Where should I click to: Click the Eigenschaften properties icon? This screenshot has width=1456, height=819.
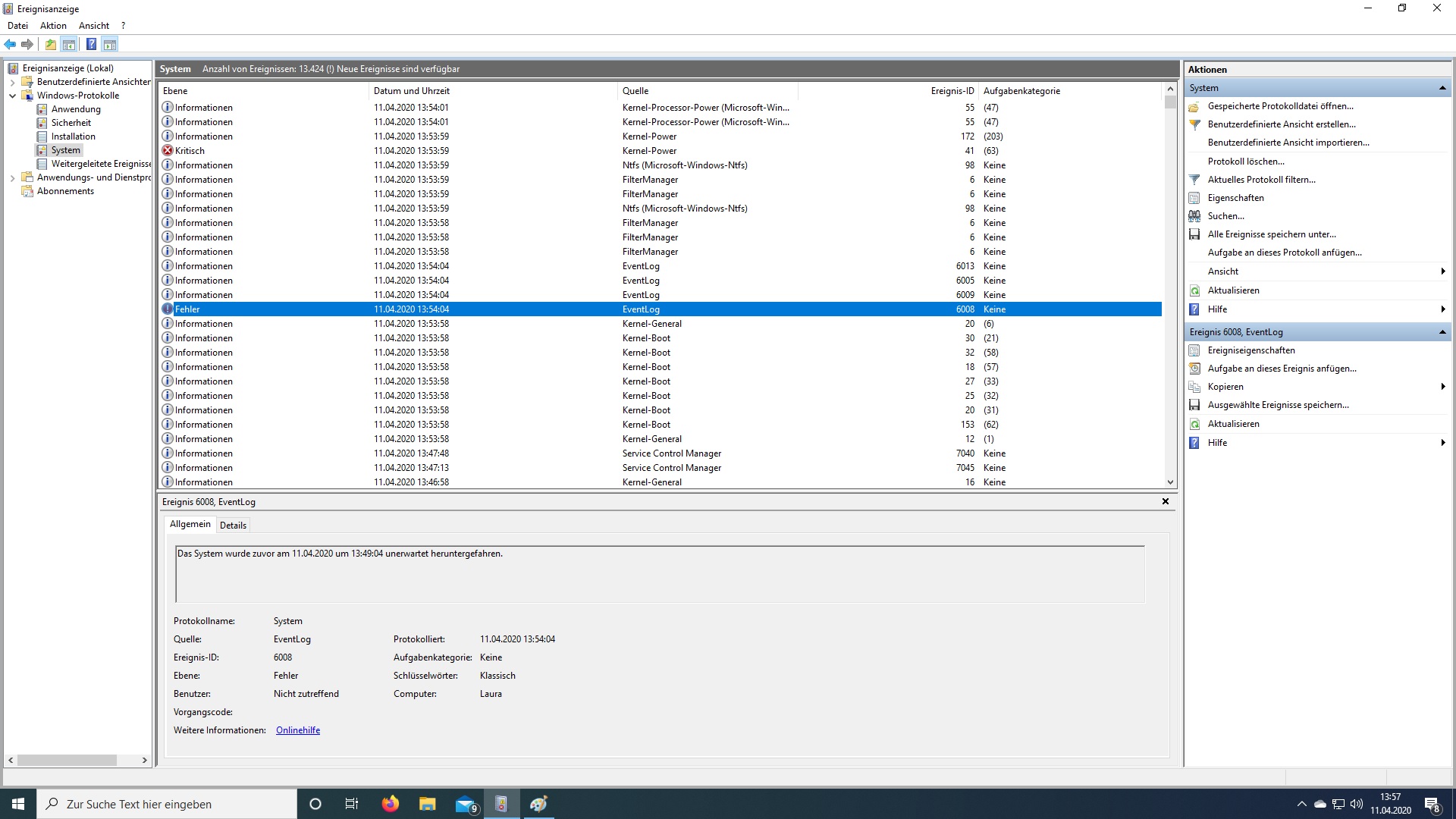click(x=1194, y=198)
